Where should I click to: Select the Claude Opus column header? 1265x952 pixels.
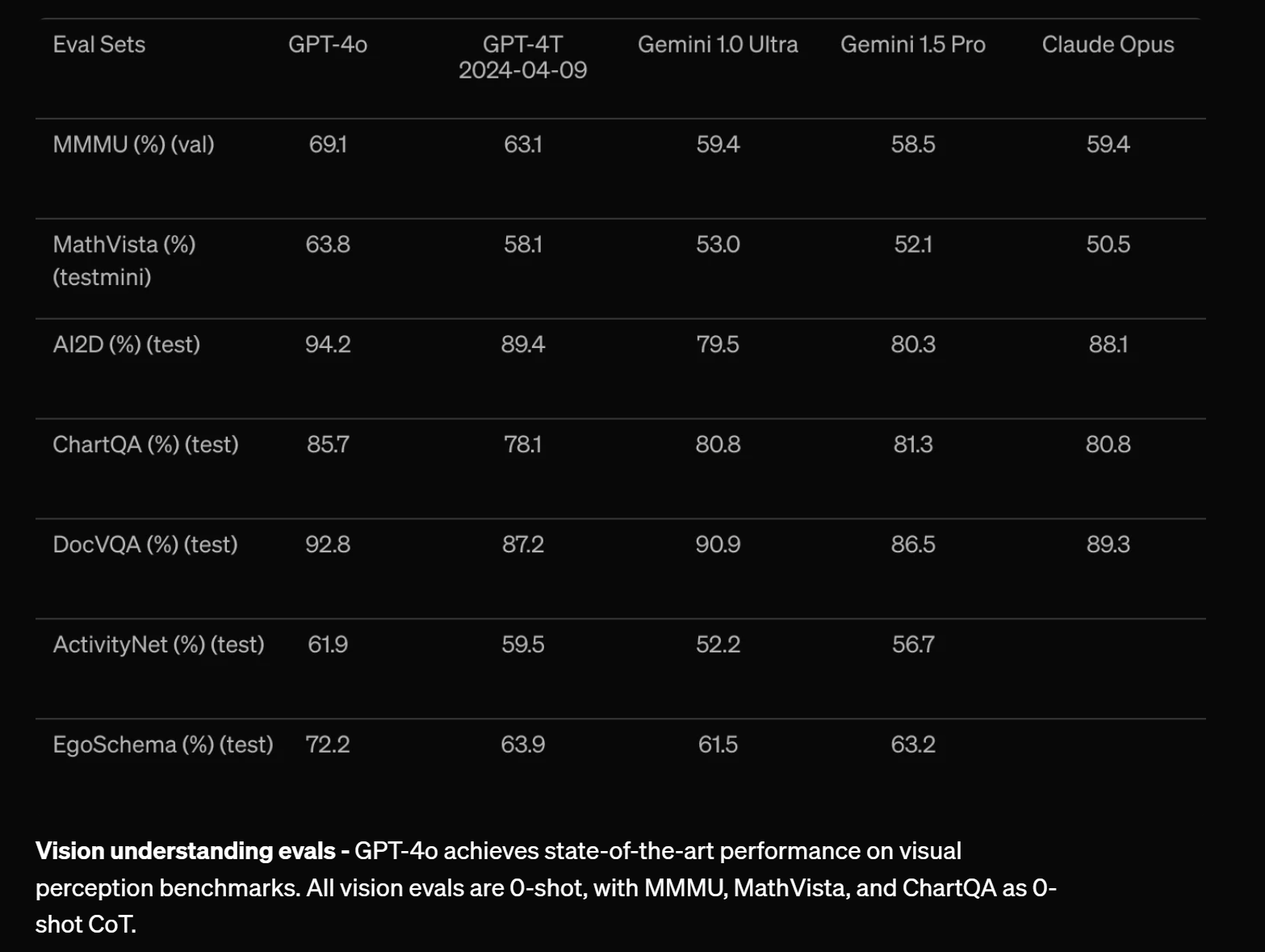pos(1108,44)
